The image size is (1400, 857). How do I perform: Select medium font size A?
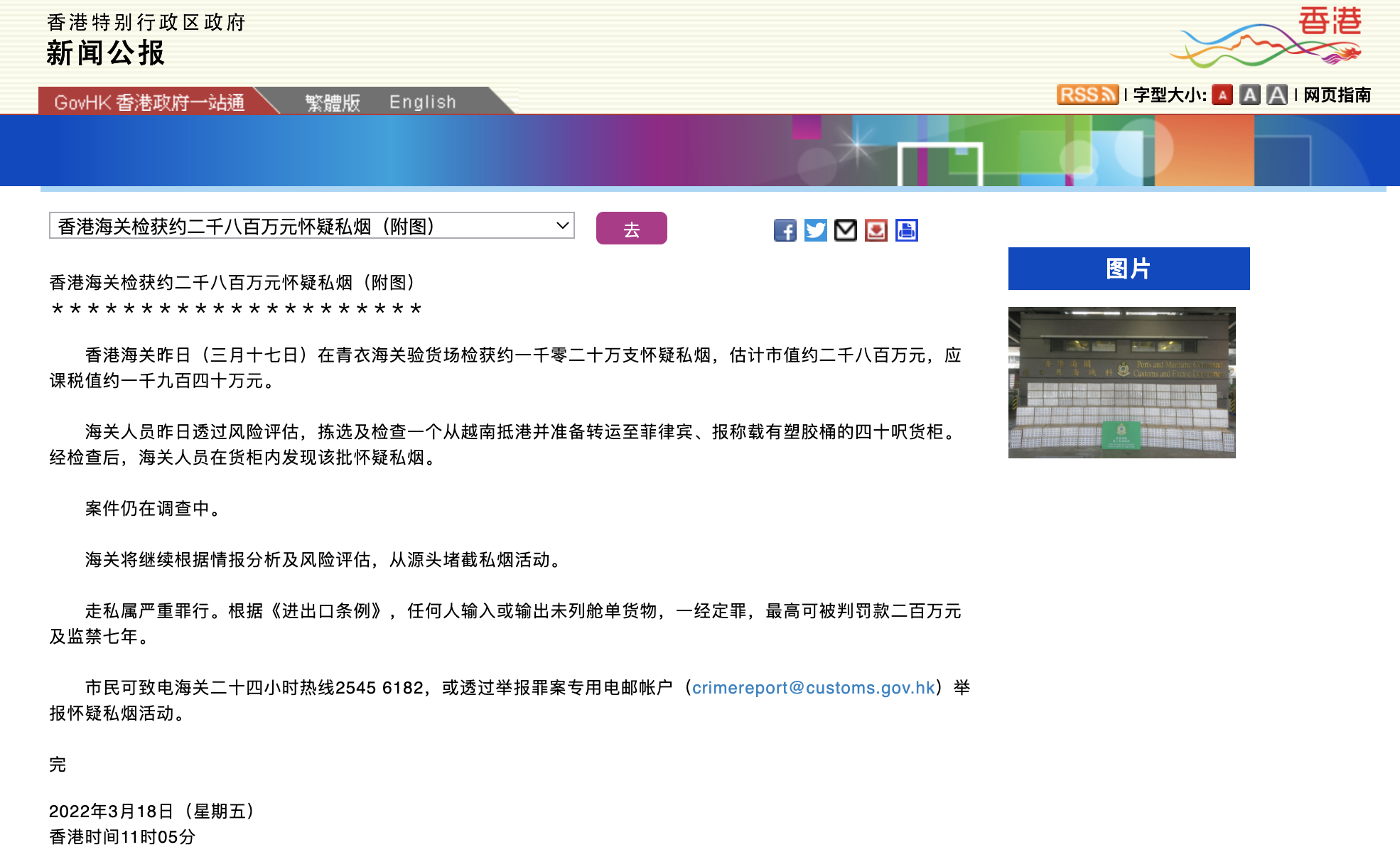tap(1249, 95)
